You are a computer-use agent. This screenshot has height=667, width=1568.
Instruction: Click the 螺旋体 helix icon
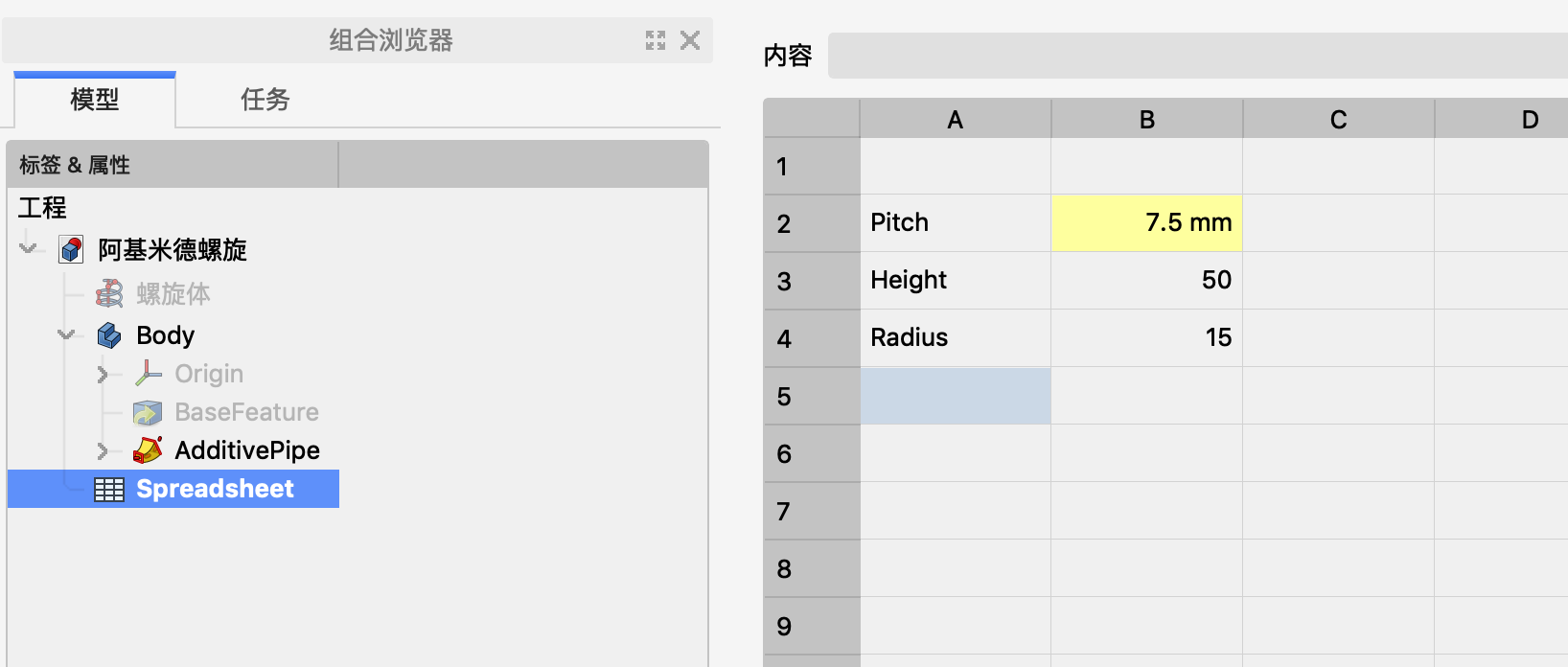point(109,294)
